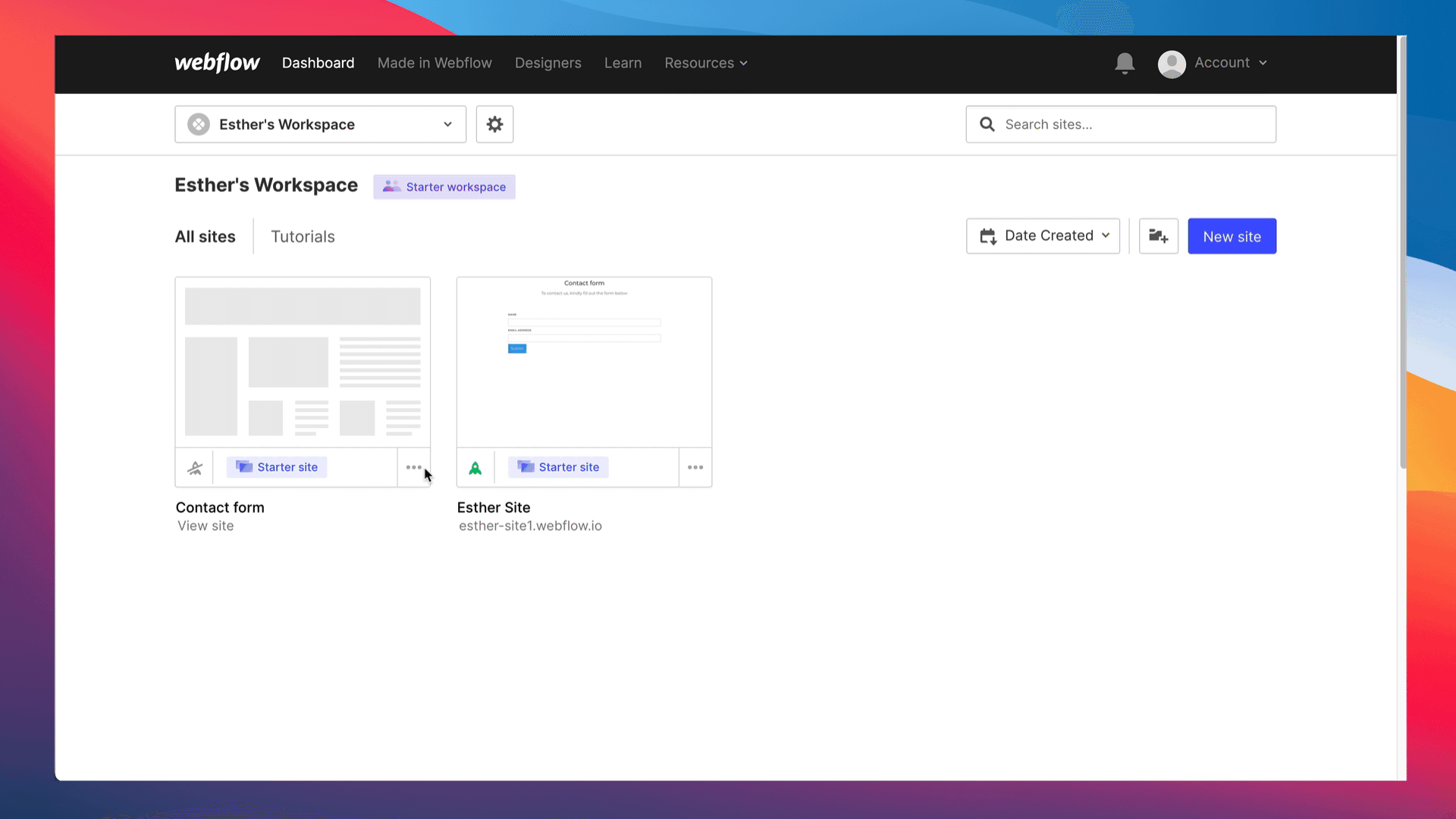Click the Webflow logo

(217, 63)
